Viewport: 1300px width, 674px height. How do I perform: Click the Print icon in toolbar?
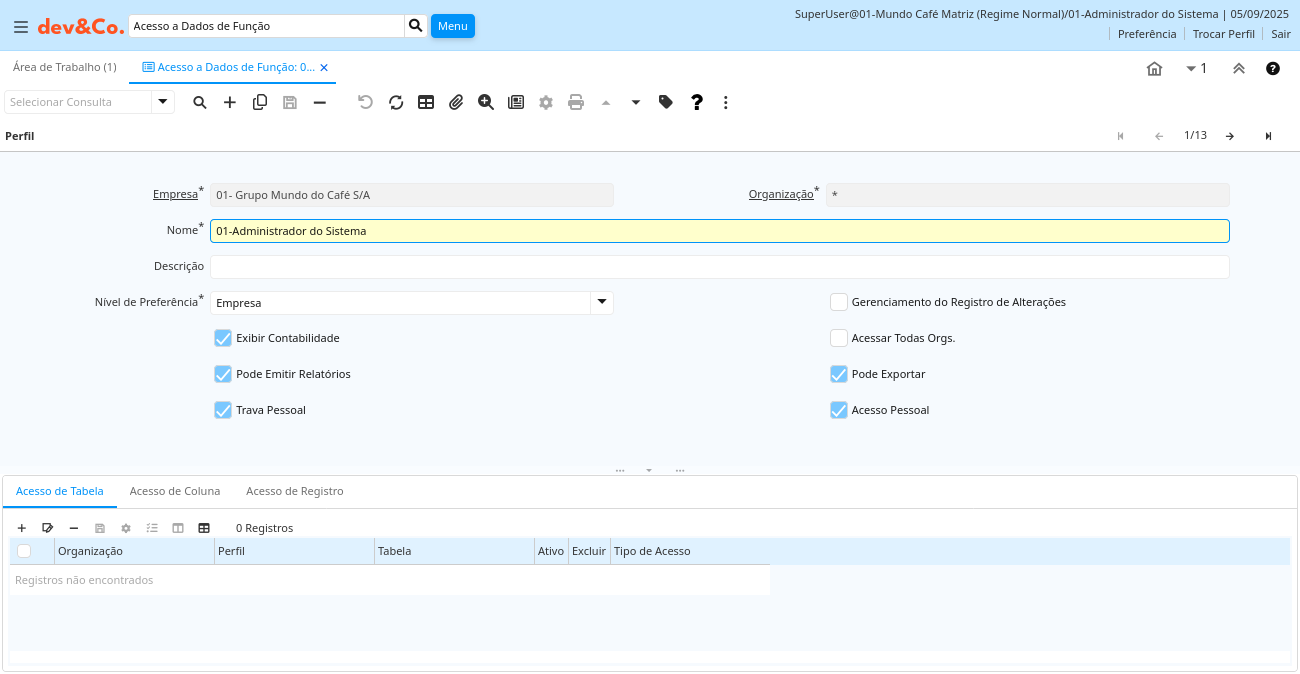click(576, 102)
